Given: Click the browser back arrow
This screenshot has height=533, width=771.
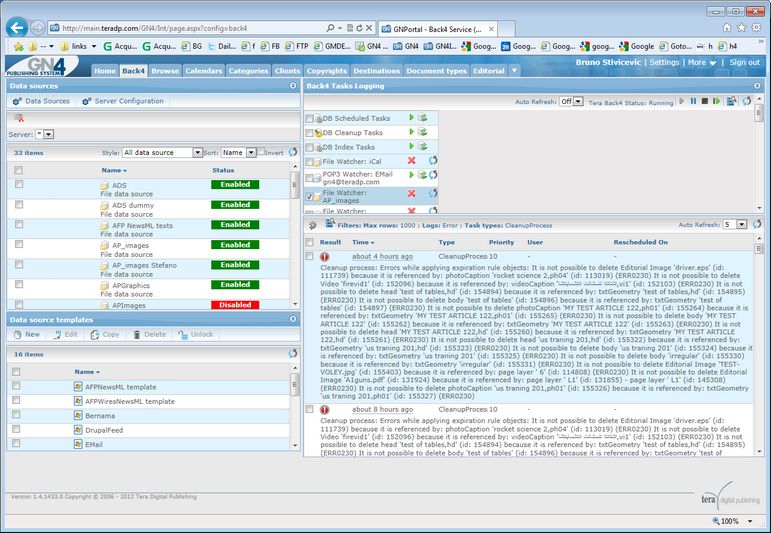Looking at the screenshot, I should click(17, 28).
